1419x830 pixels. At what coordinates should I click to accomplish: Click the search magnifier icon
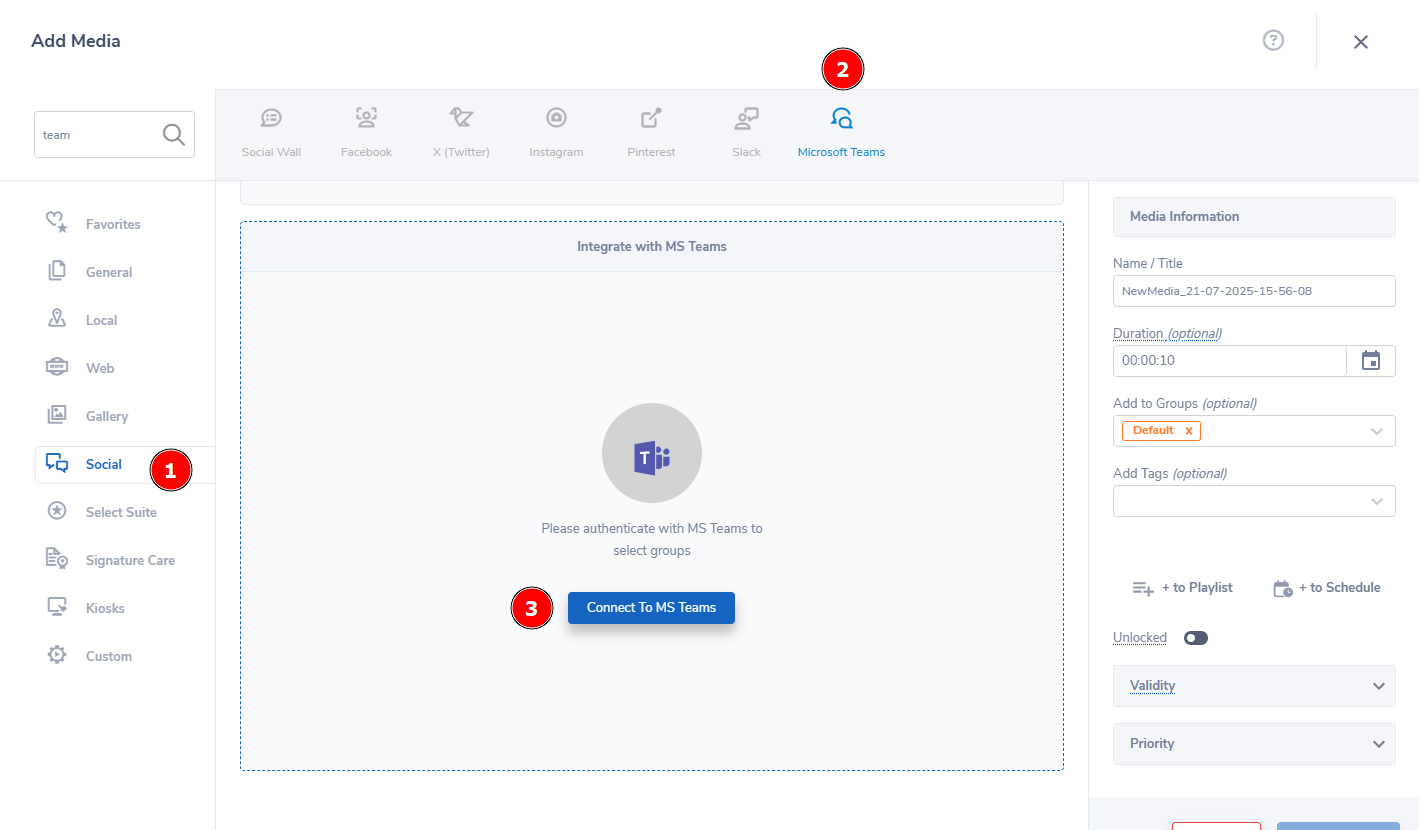tap(173, 134)
